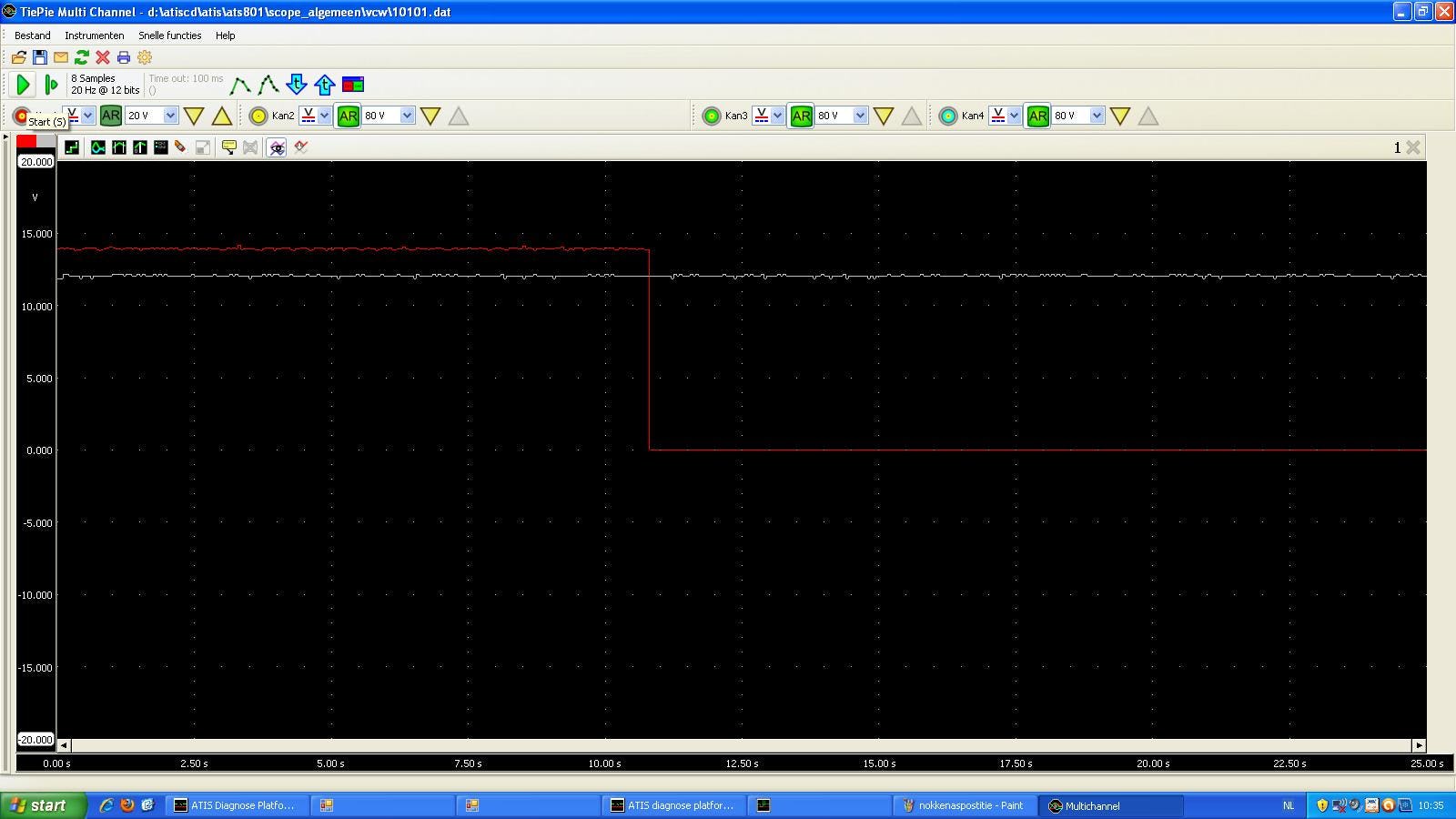Toggle Kan2 auto-ranging AR button

pyautogui.click(x=348, y=116)
